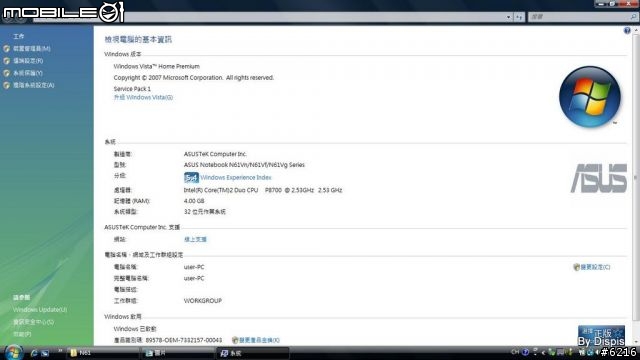Image resolution: width=640 pixels, height=360 pixels.
Task: Open Windows Update (U) in See also
Action: (x=40, y=310)
